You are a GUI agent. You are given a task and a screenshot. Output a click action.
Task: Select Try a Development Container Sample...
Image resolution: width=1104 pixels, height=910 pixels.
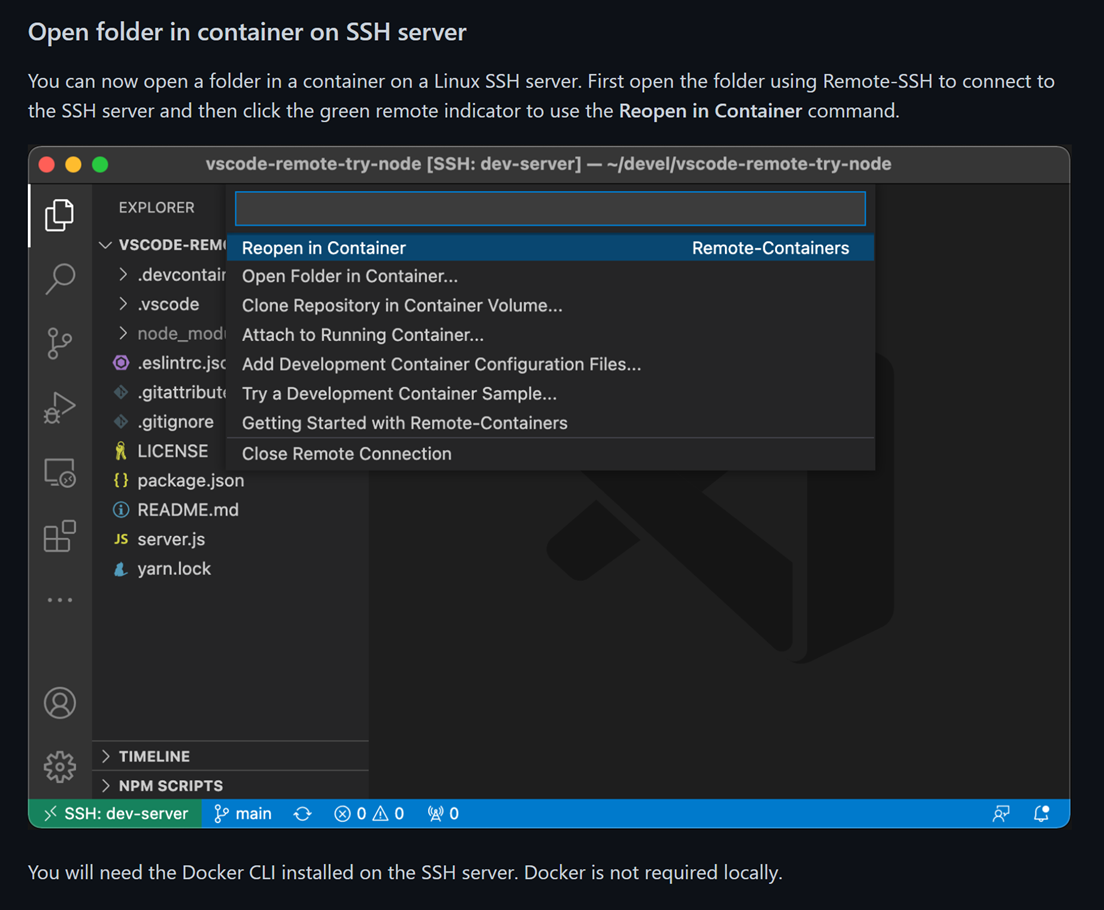(551, 394)
